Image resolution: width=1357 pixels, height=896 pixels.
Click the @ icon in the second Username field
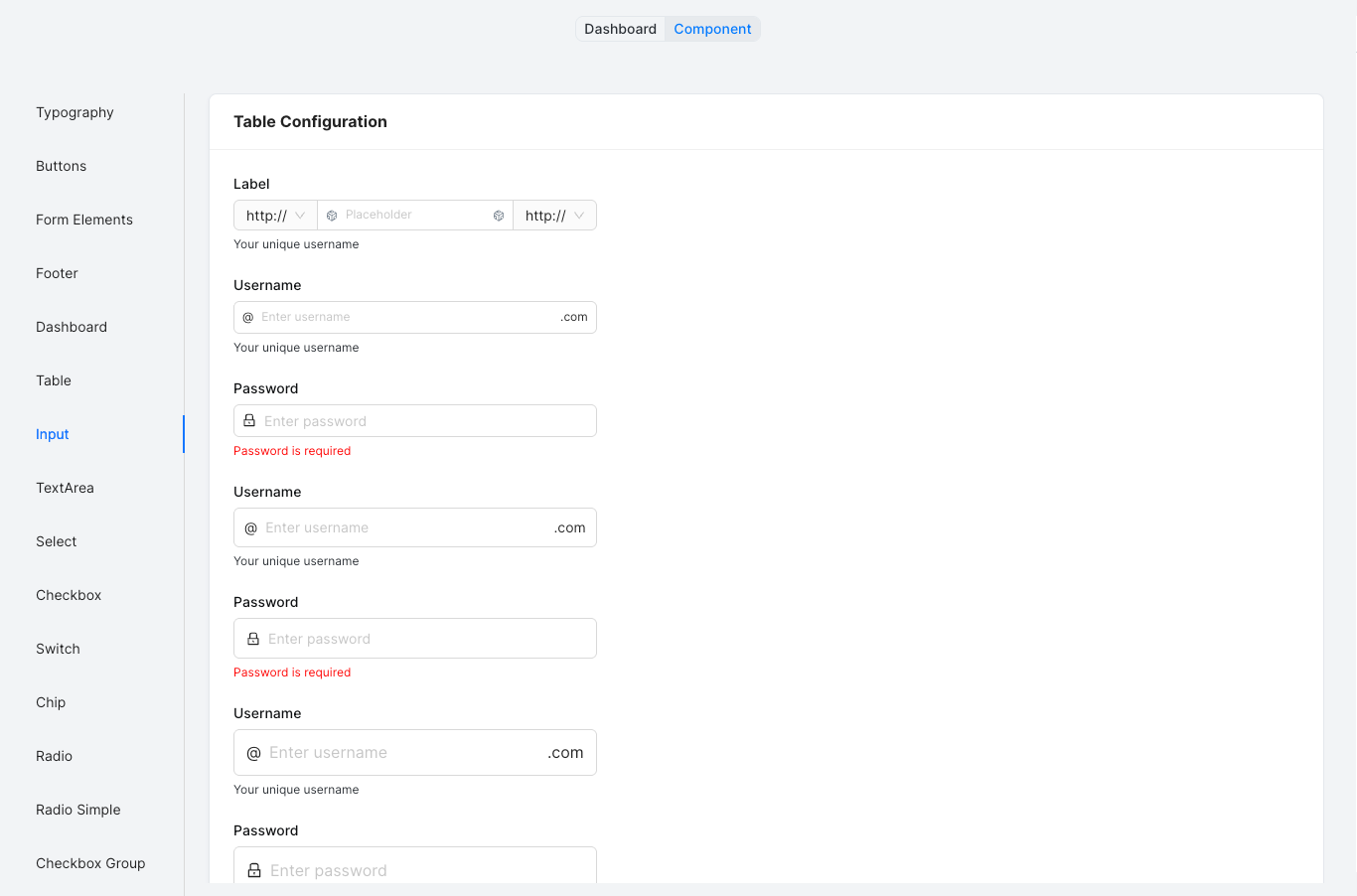(x=250, y=527)
